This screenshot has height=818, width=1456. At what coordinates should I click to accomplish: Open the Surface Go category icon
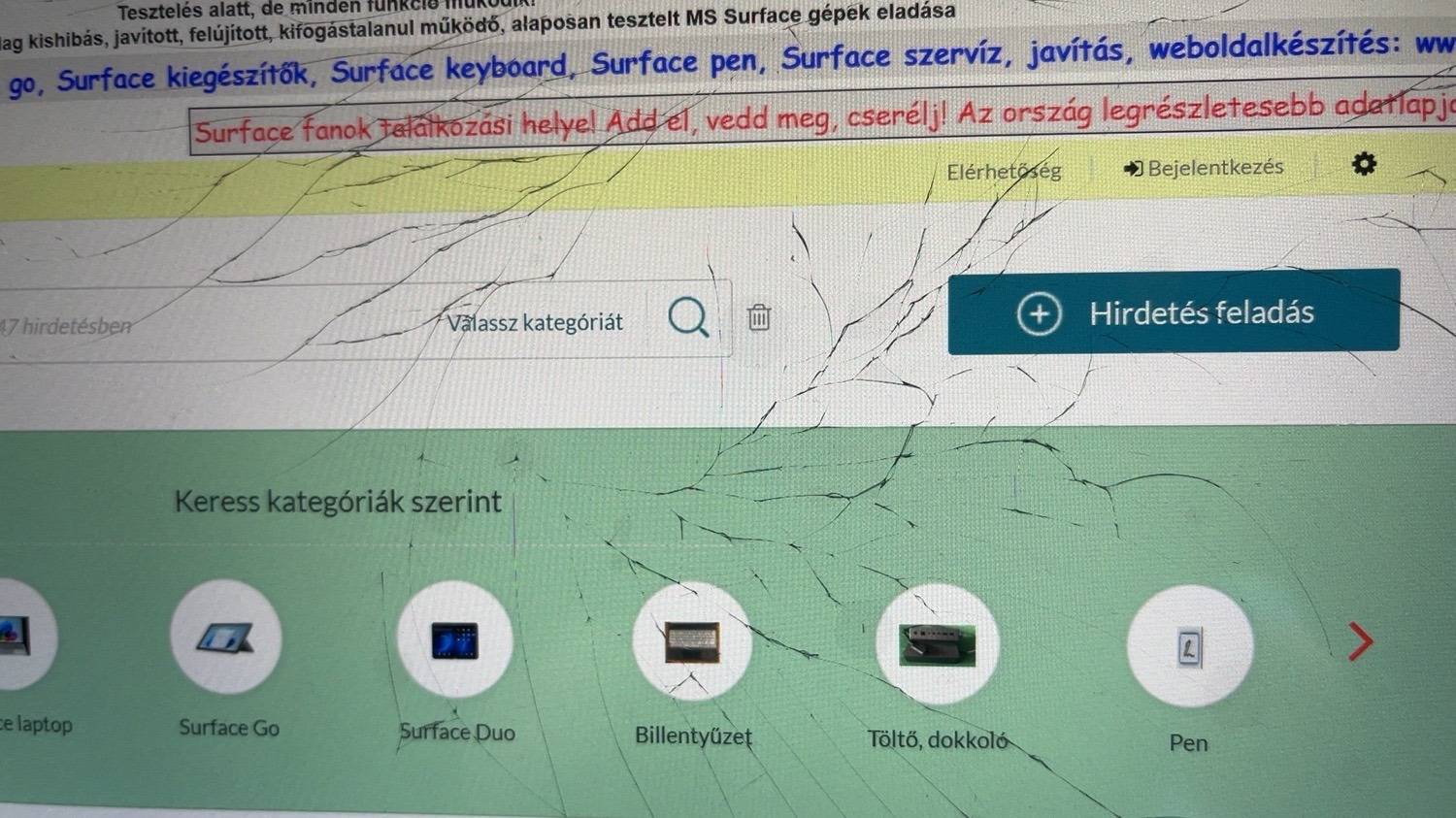click(226, 638)
